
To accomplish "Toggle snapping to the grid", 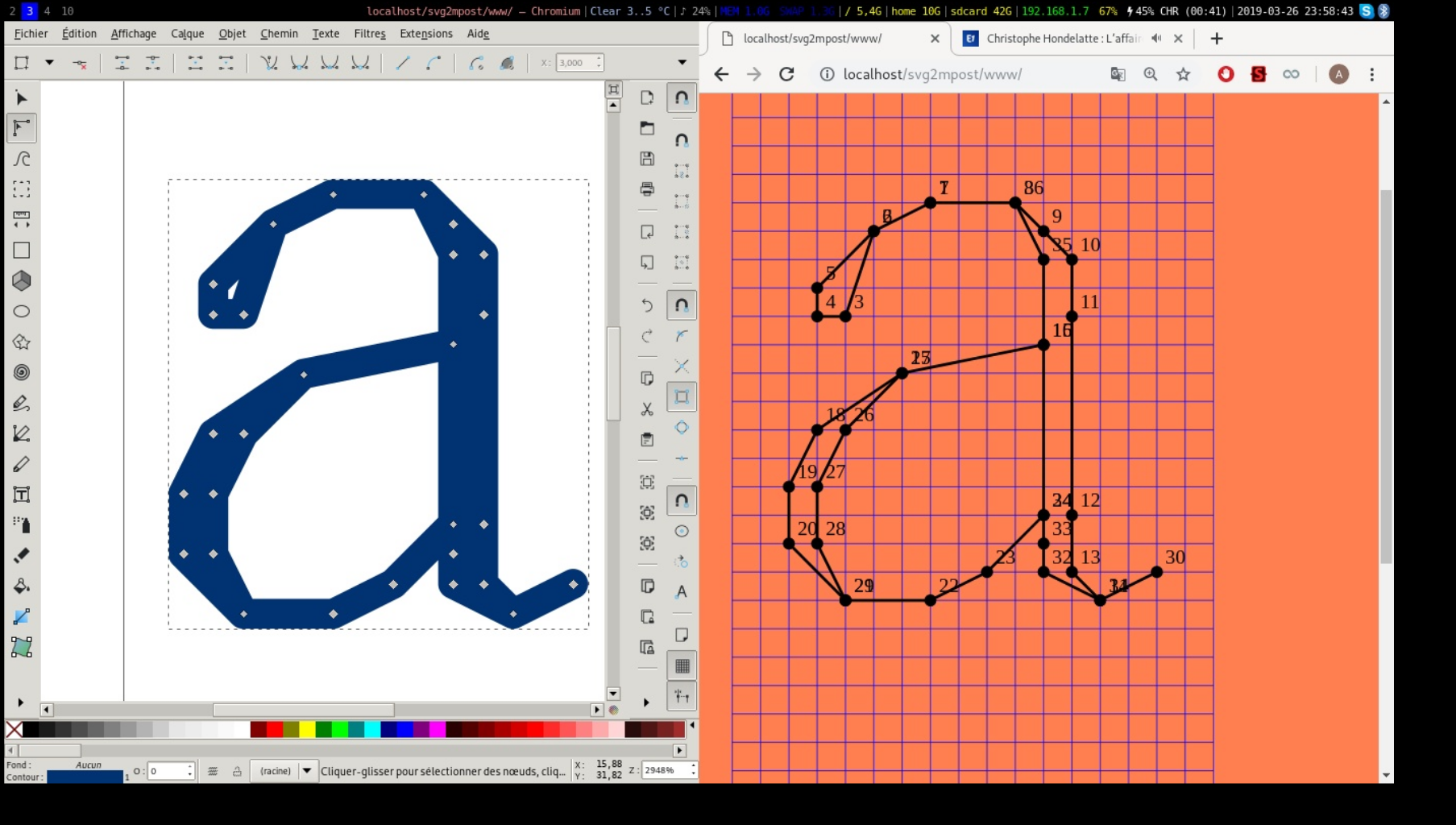I will click(682, 665).
